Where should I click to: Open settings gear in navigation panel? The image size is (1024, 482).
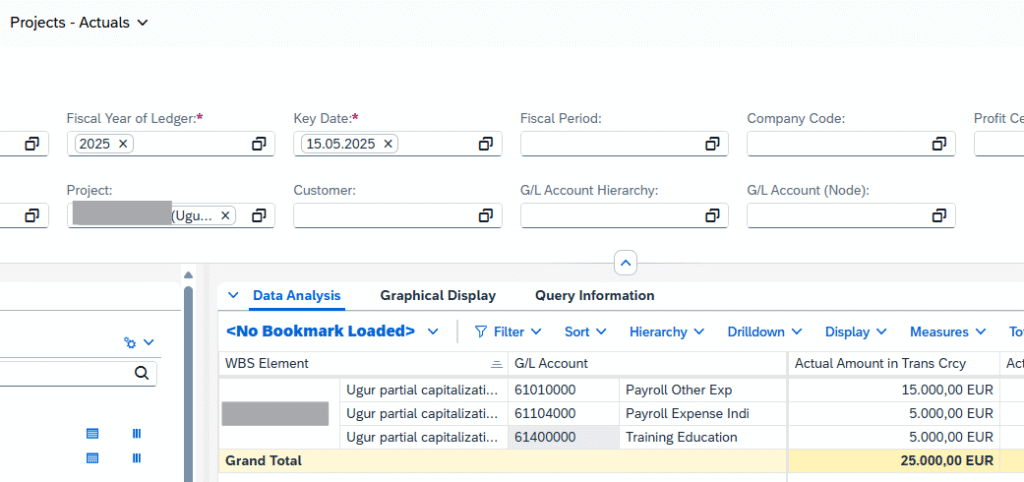pos(130,343)
